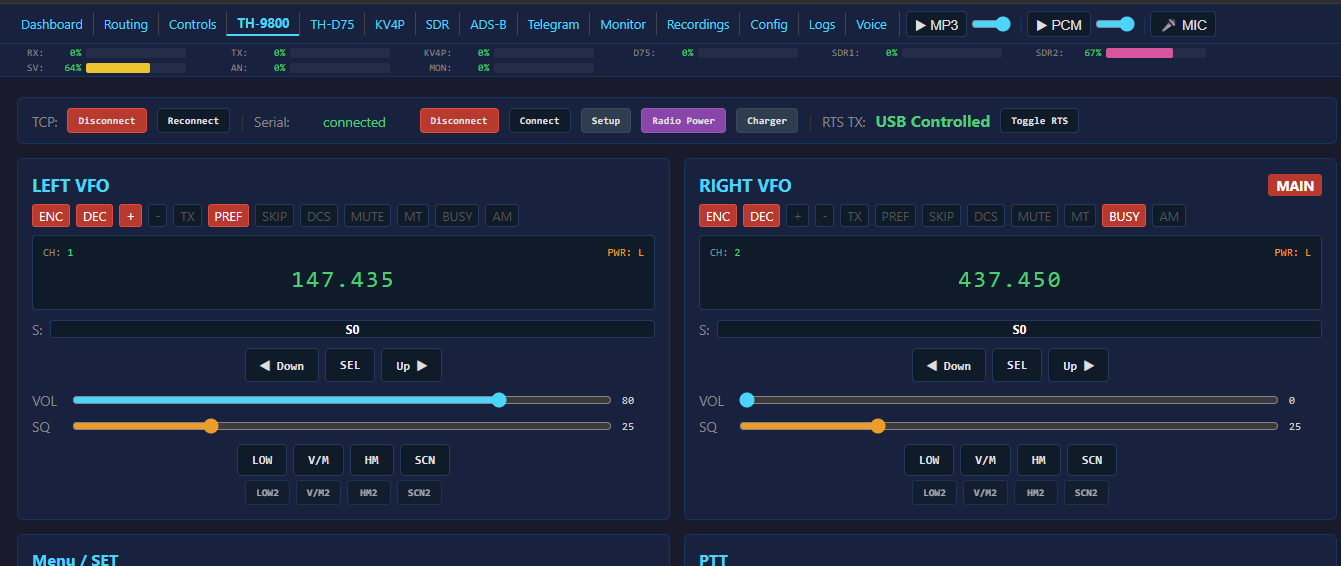
Task: Click SEL on the Left VFO
Action: (x=350, y=365)
